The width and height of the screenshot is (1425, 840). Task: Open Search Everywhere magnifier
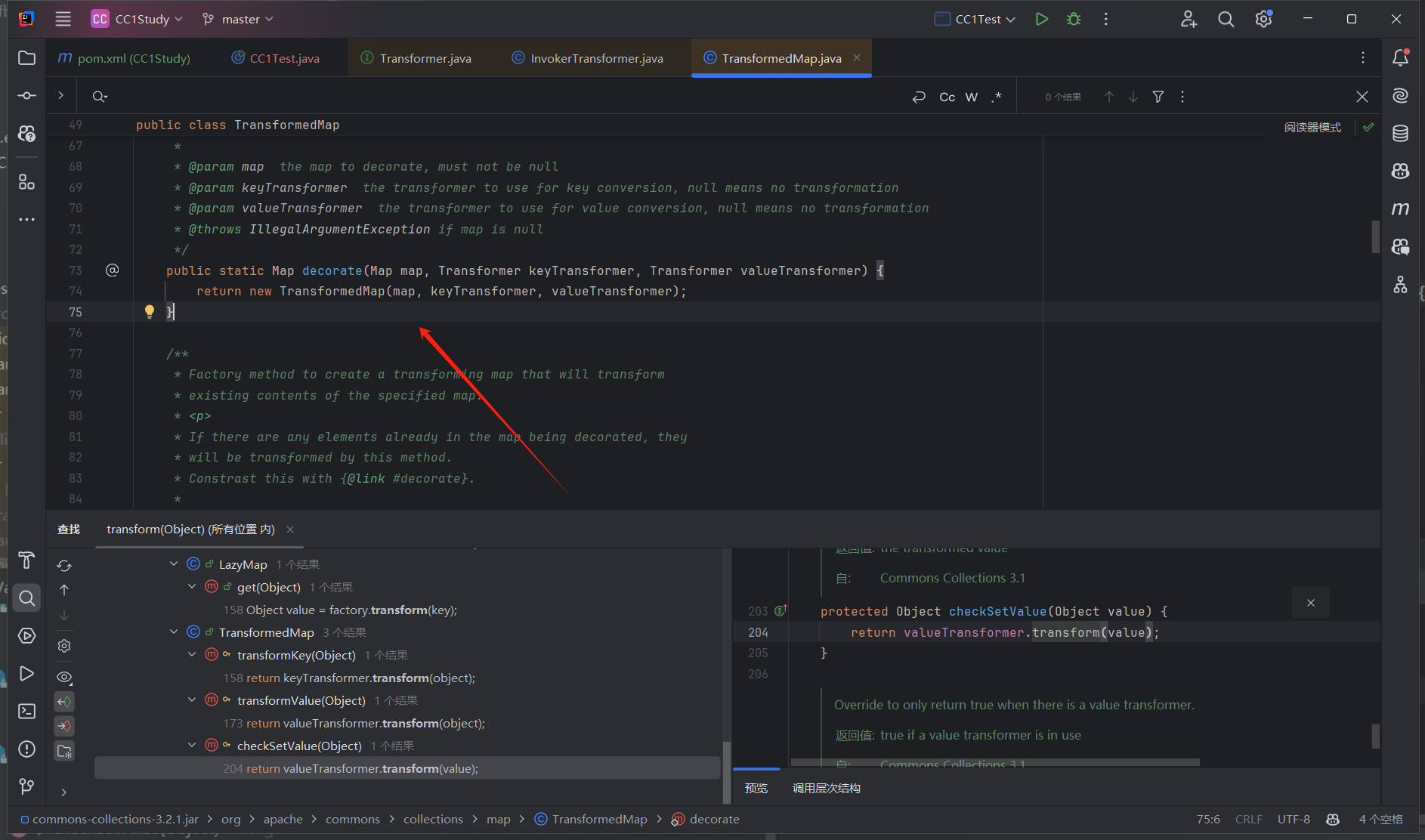(1226, 19)
